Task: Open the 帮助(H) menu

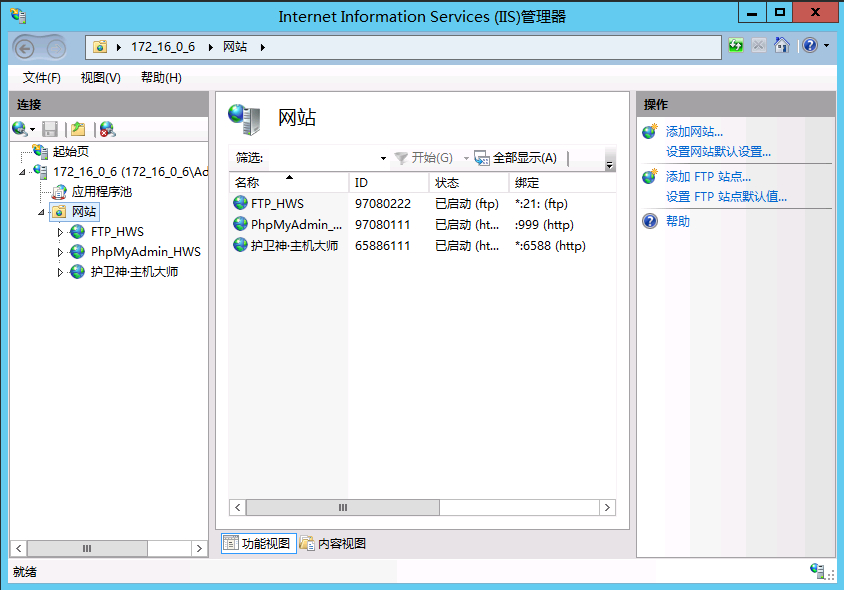Action: coord(161,78)
